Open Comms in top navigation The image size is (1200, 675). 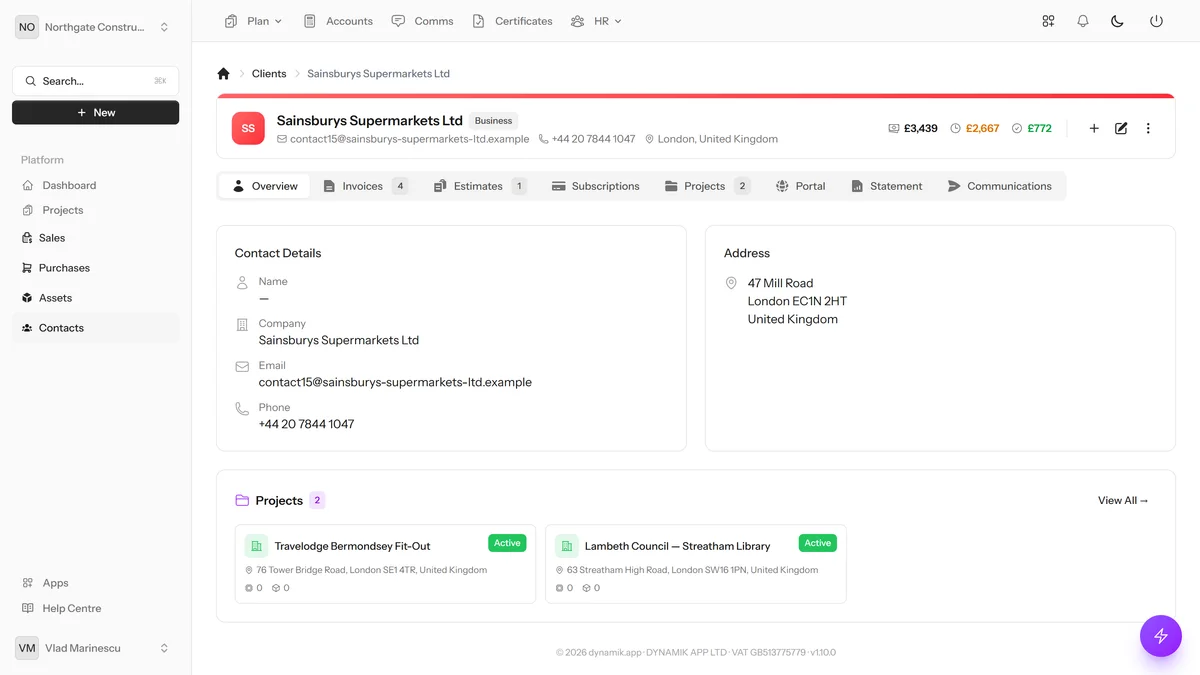[422, 21]
